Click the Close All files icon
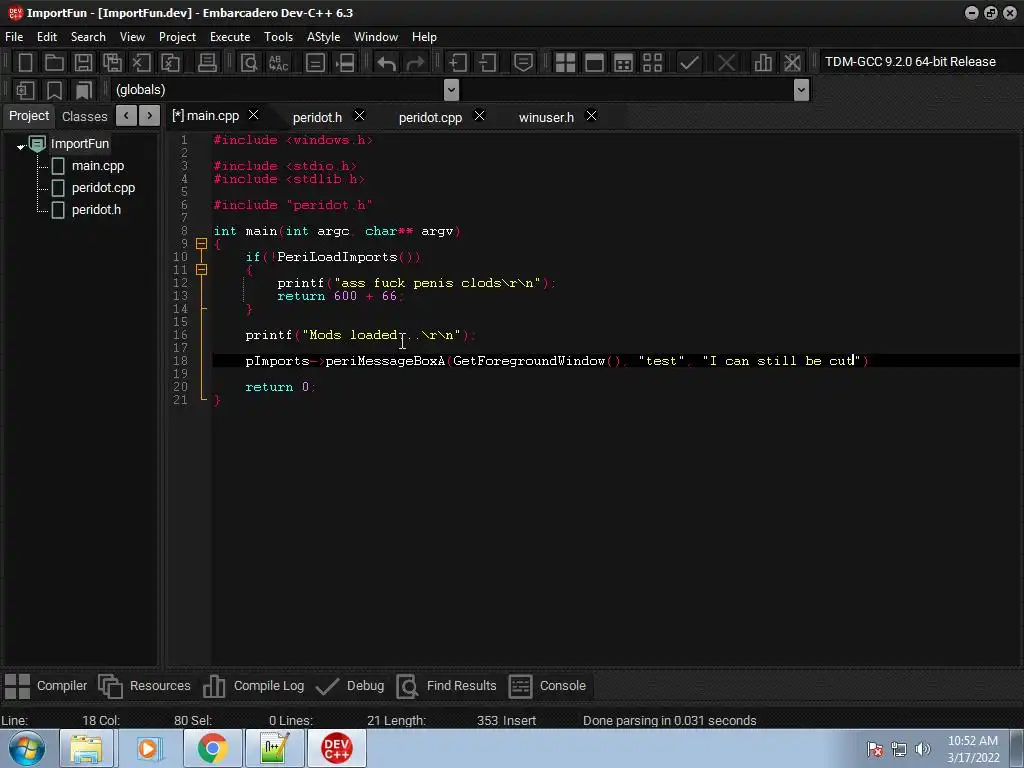 click(x=170, y=63)
